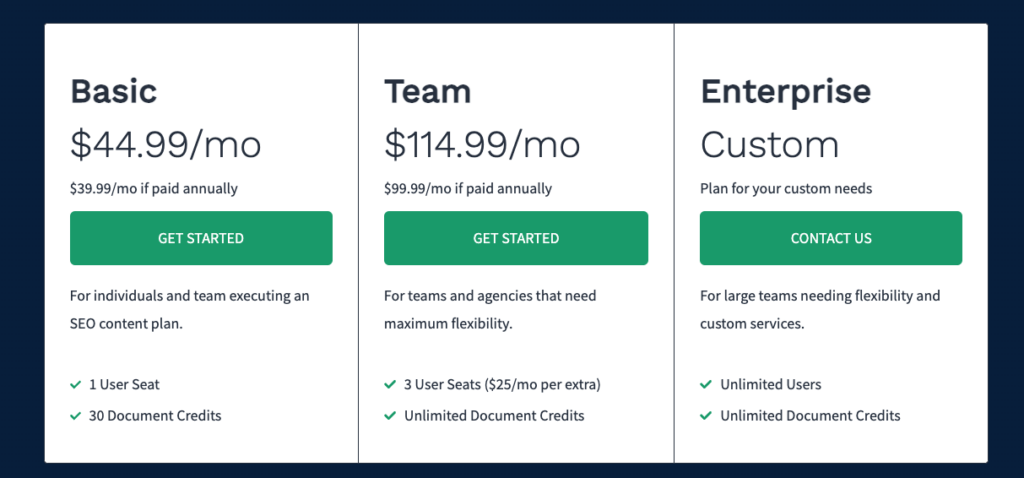The image size is (1024, 478).
Task: Click checkmark beside Enterprise Unlimited Document Credits
Action: click(x=705, y=415)
